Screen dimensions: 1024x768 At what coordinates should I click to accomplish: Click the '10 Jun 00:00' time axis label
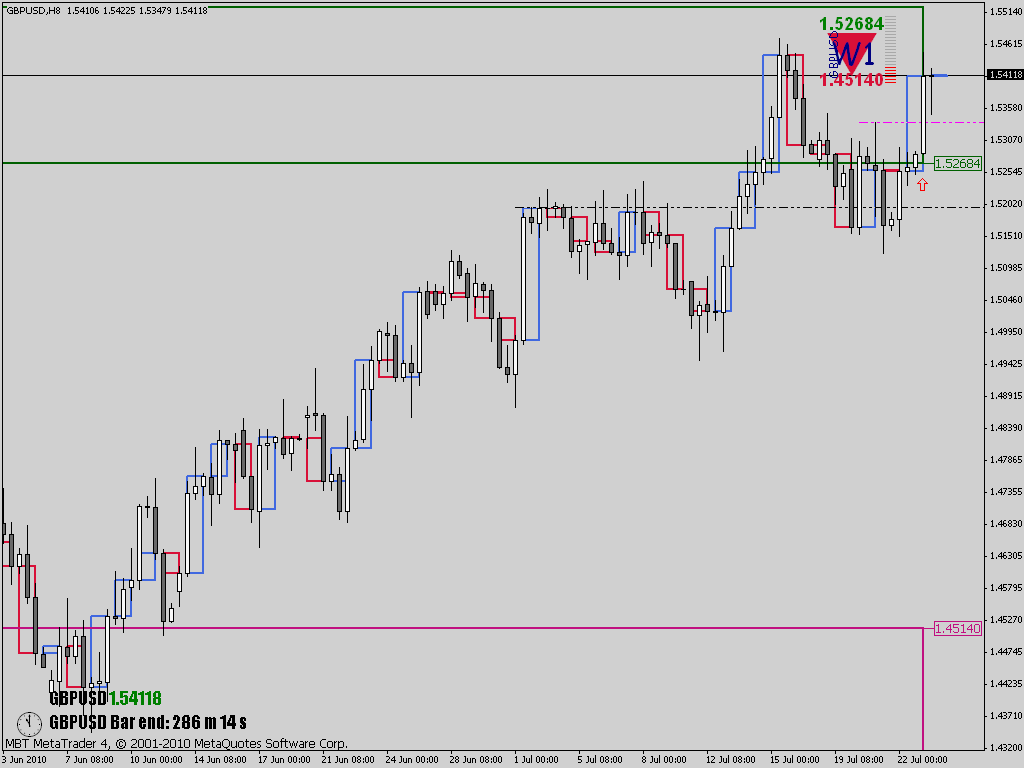point(156,760)
